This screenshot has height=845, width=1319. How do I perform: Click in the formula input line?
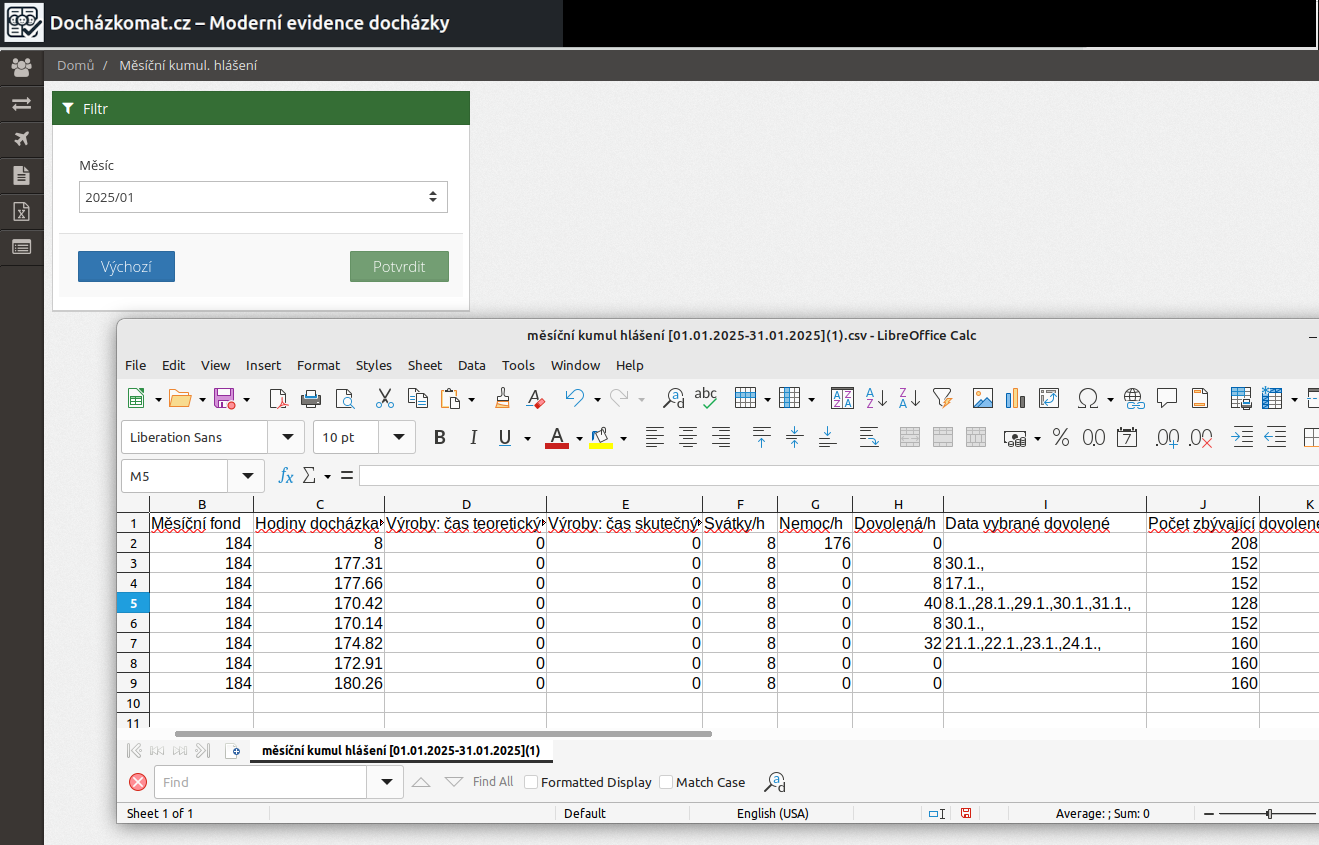[838, 476]
